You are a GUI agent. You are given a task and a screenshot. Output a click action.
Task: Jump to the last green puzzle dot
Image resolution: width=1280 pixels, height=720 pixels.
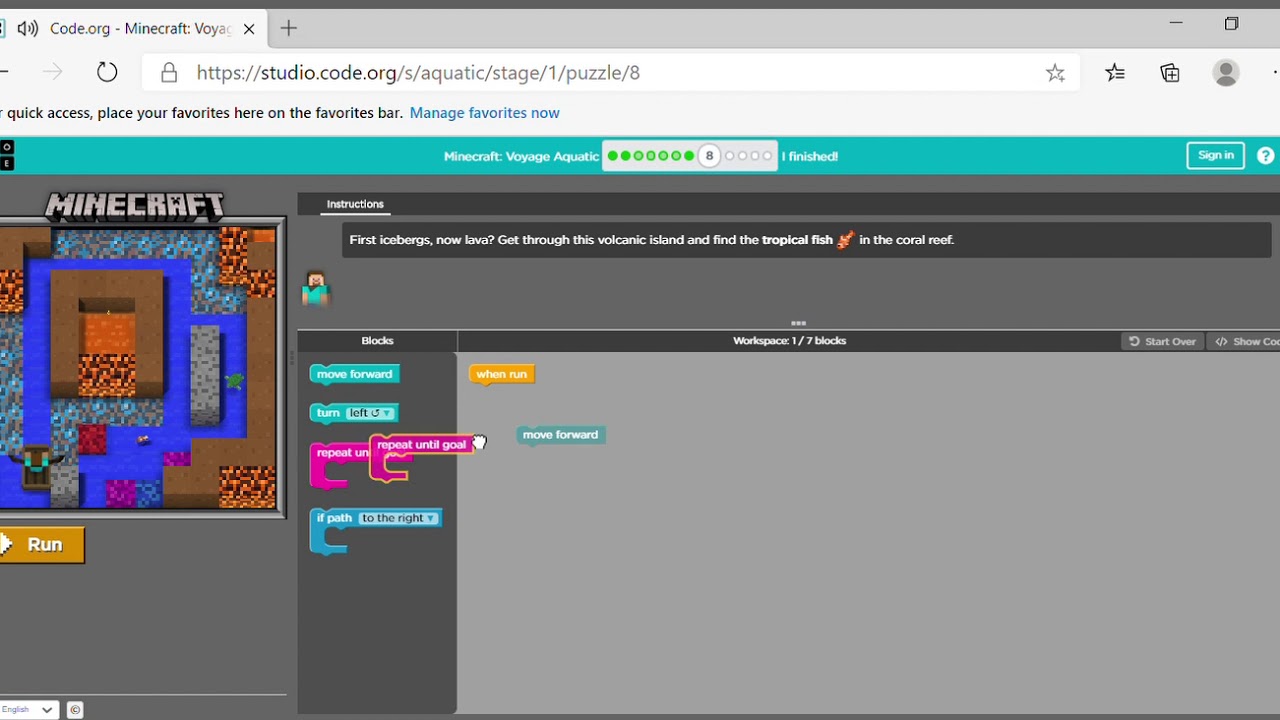[x=688, y=156]
